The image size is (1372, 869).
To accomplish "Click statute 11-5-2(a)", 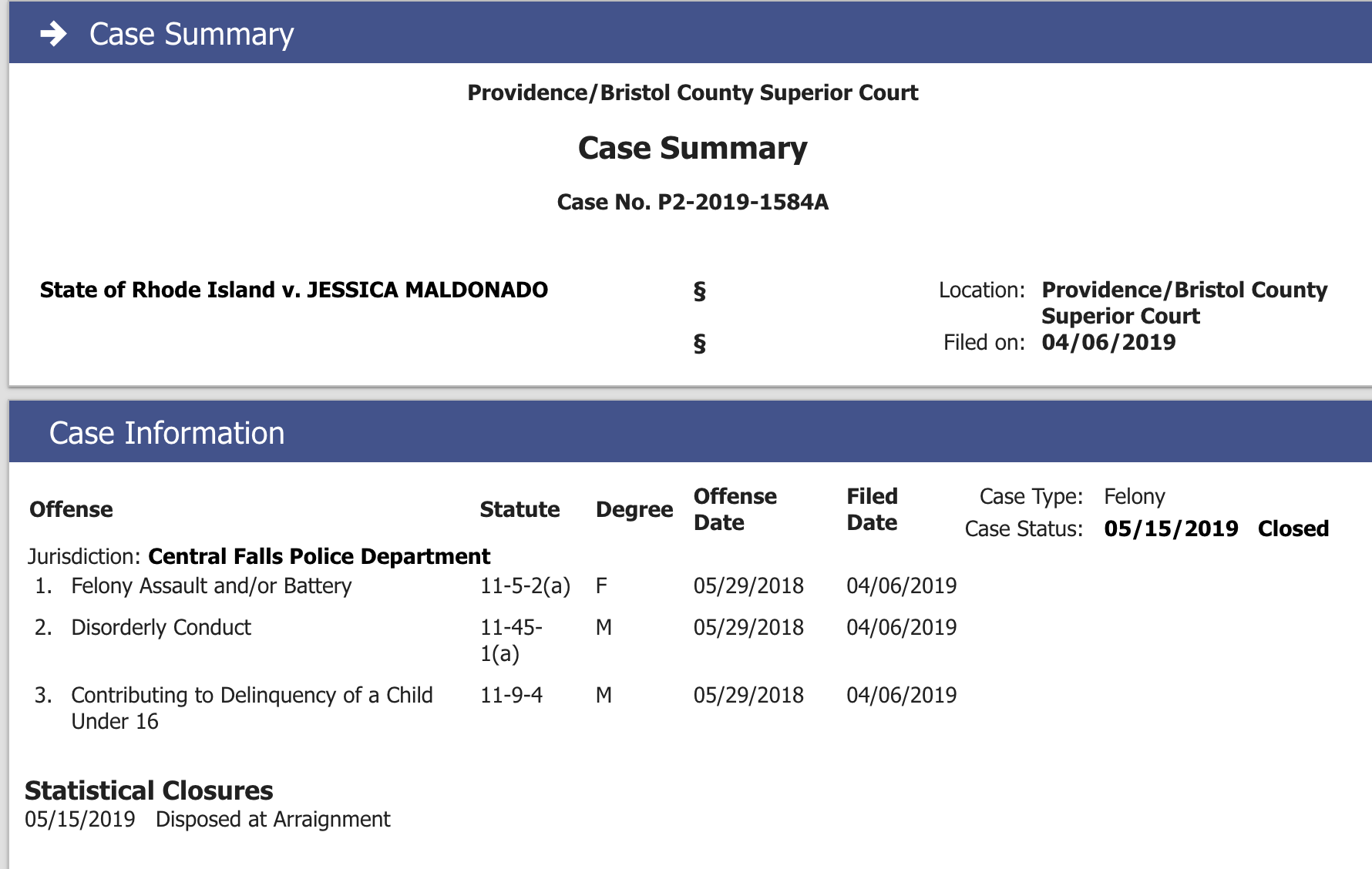I will (525, 586).
